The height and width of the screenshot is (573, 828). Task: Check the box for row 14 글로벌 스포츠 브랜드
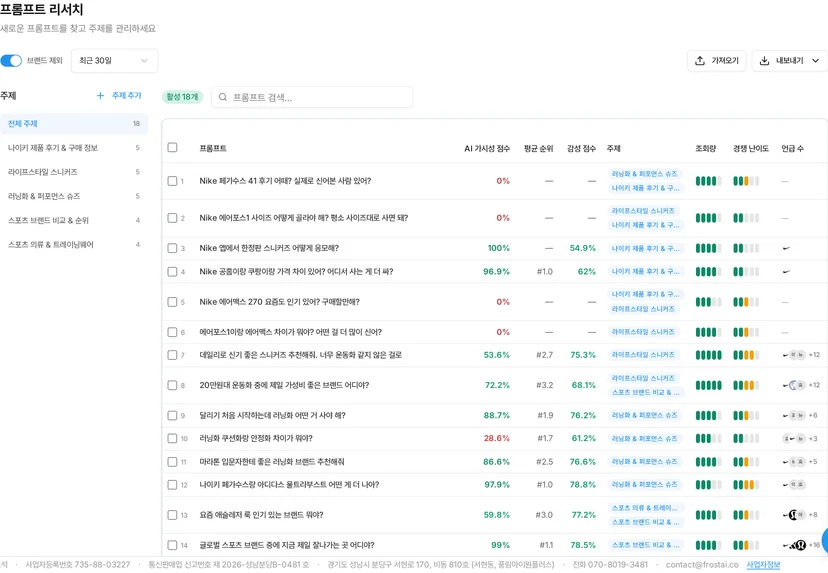pos(172,545)
